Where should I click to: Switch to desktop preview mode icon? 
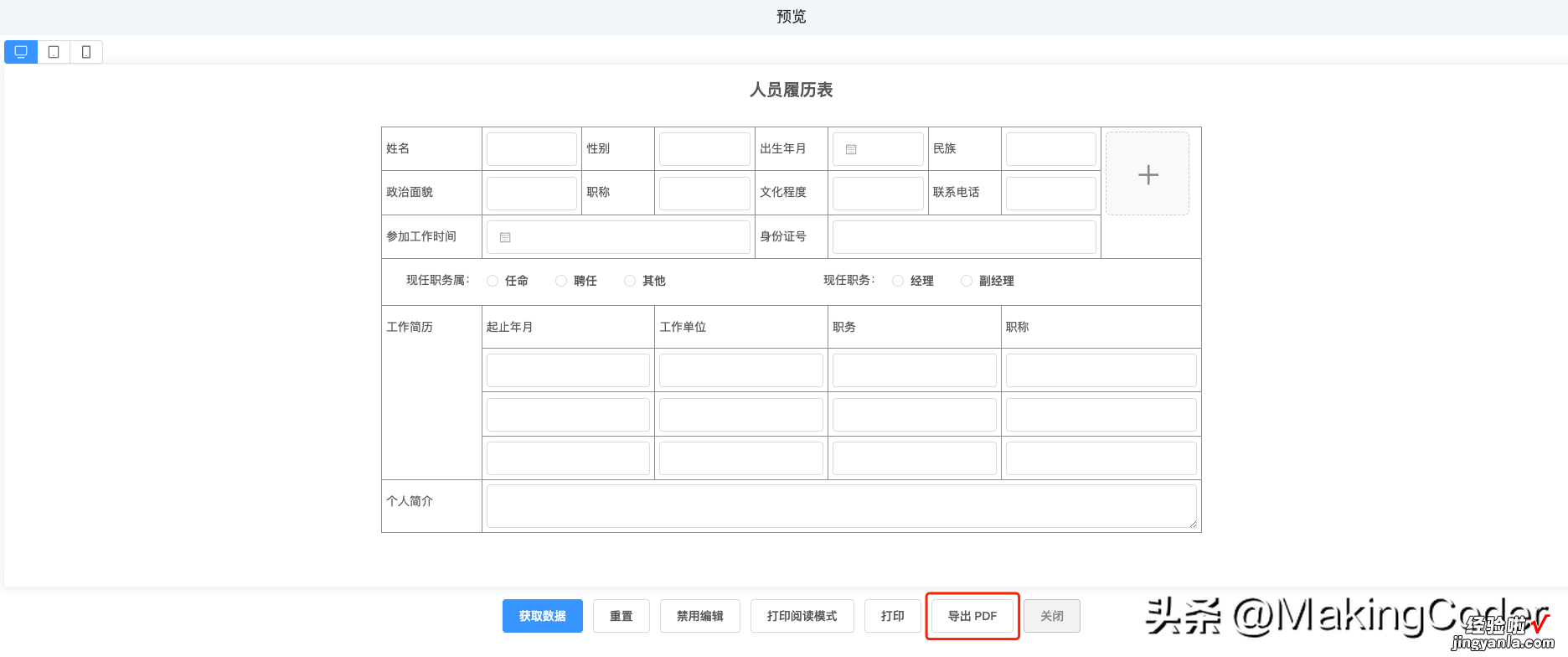[21, 52]
